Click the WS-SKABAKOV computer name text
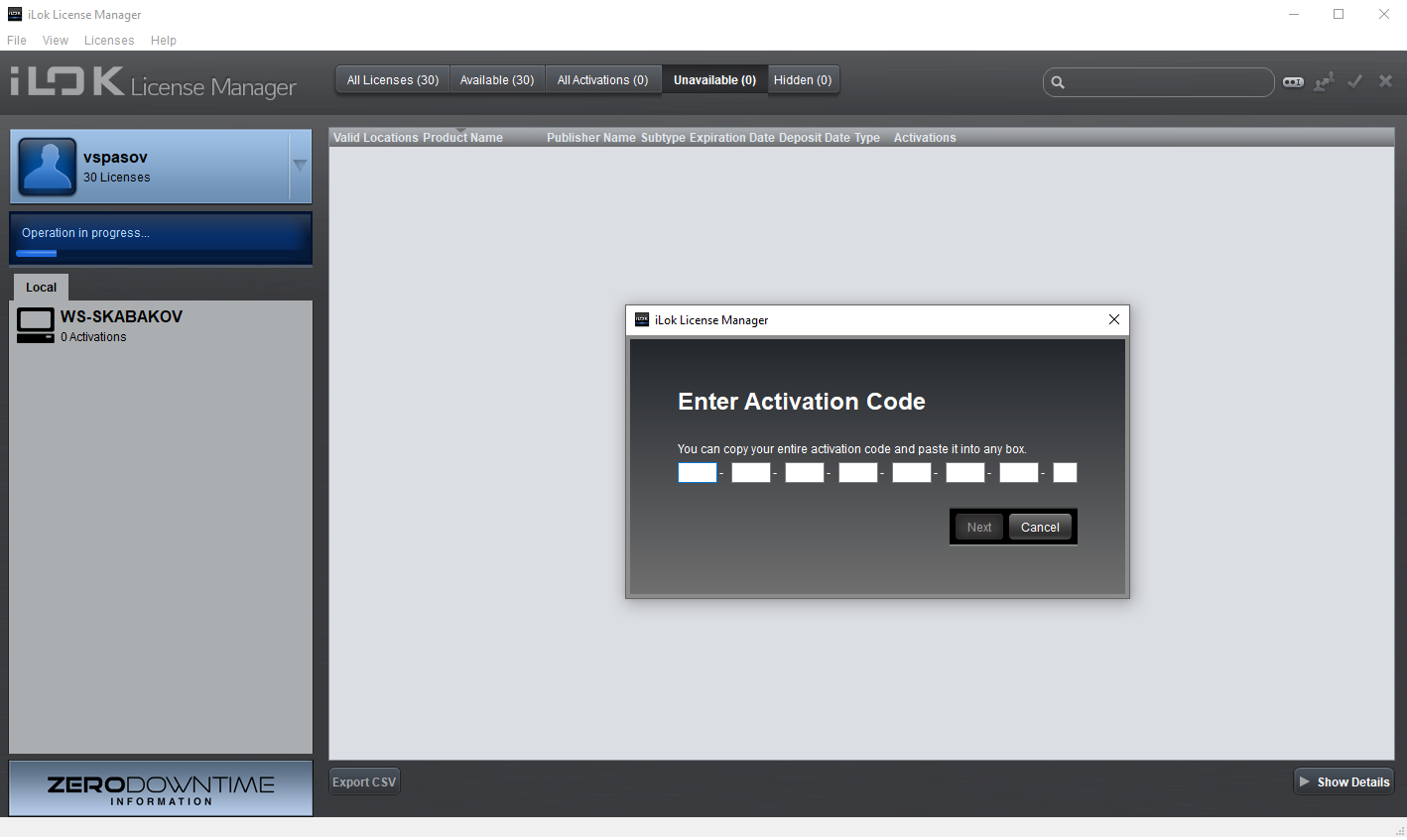This screenshot has width=1407, height=840. tap(122, 316)
